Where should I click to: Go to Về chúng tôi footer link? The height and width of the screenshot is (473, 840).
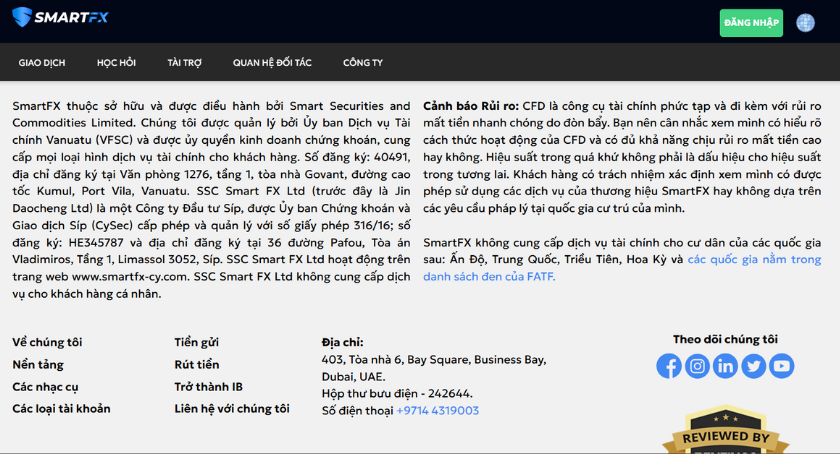[47, 341]
